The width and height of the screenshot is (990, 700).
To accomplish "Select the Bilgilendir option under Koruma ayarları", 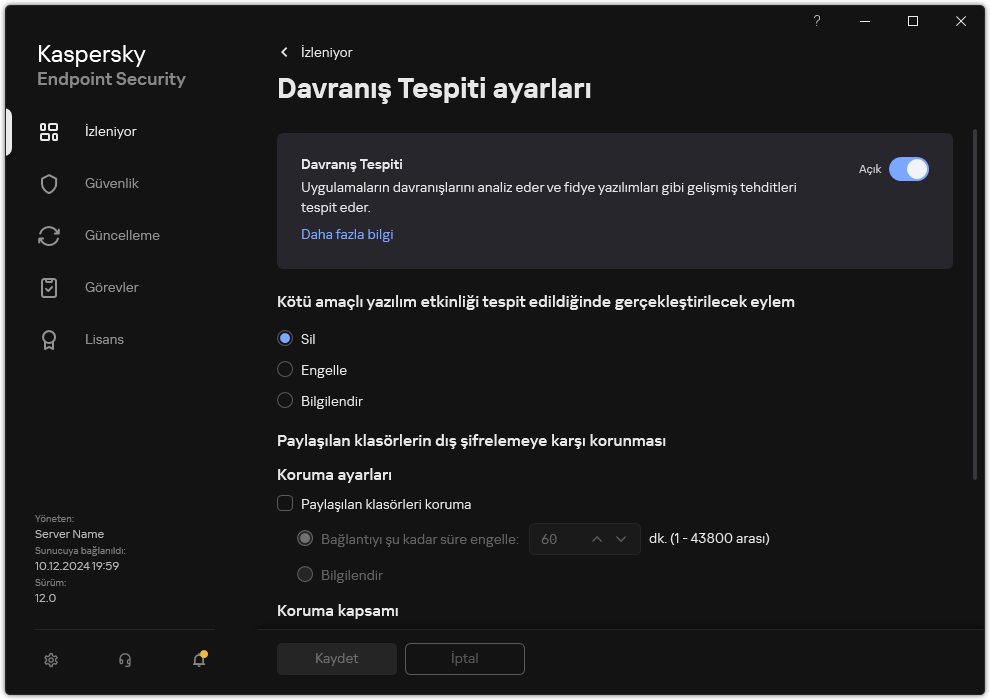I will [304, 574].
